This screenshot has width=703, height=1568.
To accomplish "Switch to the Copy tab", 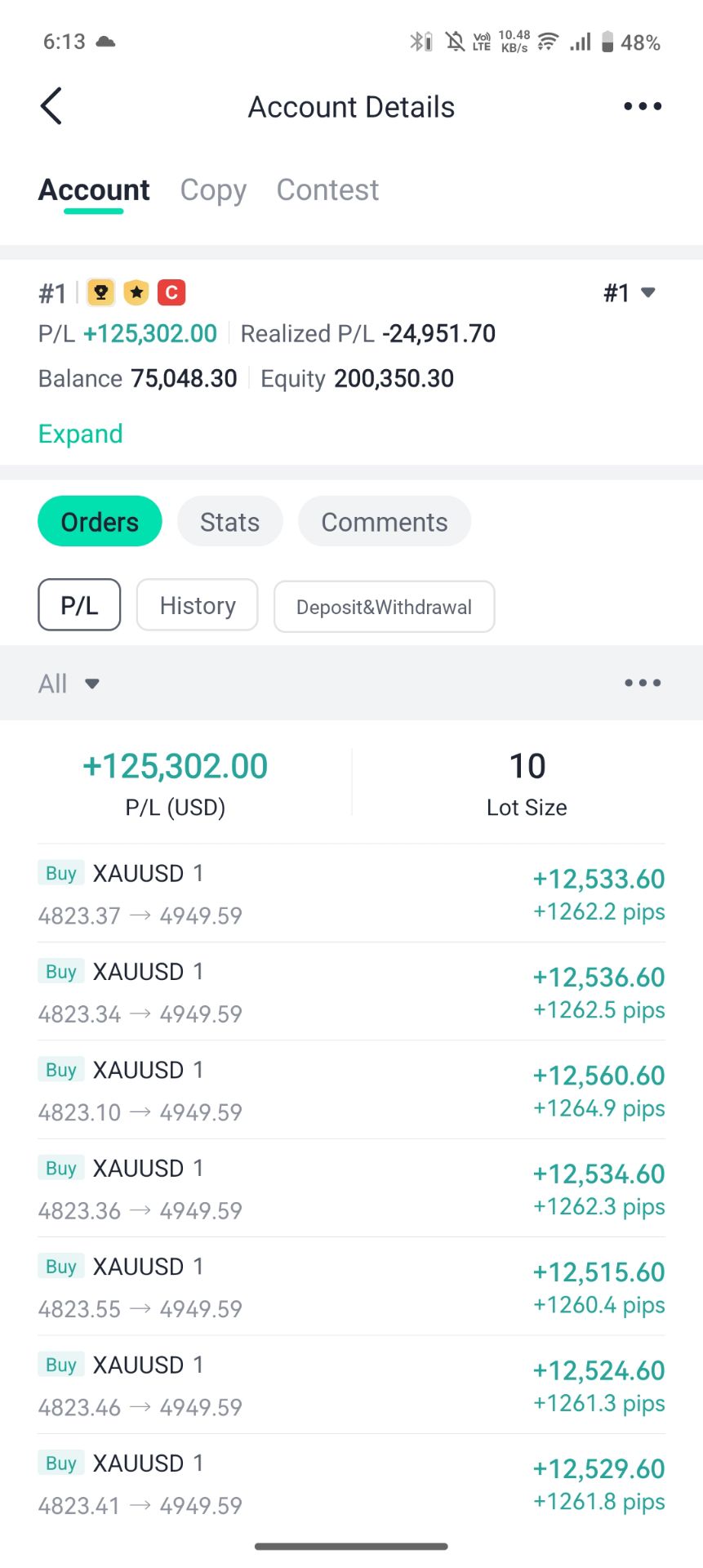I will click(x=213, y=190).
